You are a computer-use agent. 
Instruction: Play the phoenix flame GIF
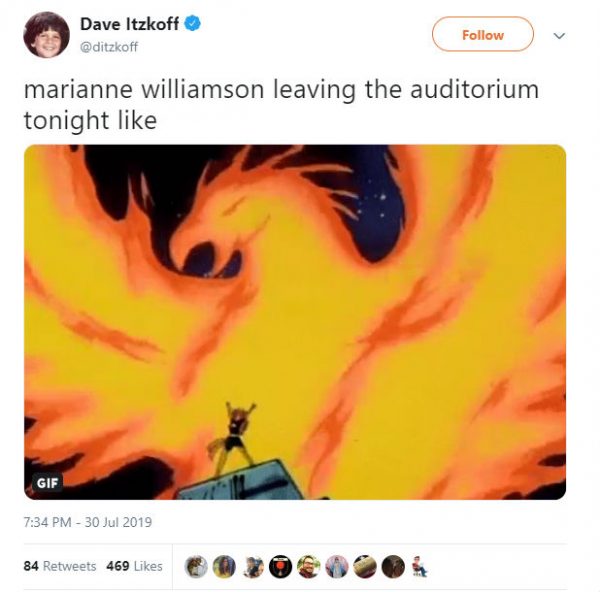(295, 322)
